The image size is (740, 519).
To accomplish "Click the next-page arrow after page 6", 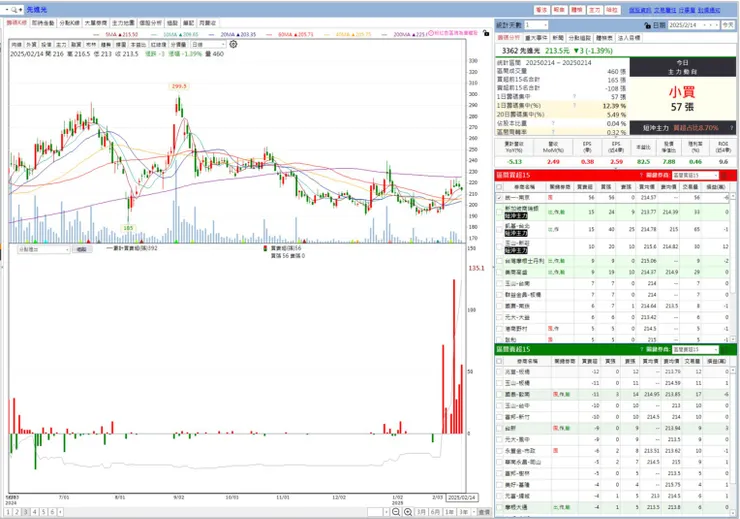I will click(60, 512).
